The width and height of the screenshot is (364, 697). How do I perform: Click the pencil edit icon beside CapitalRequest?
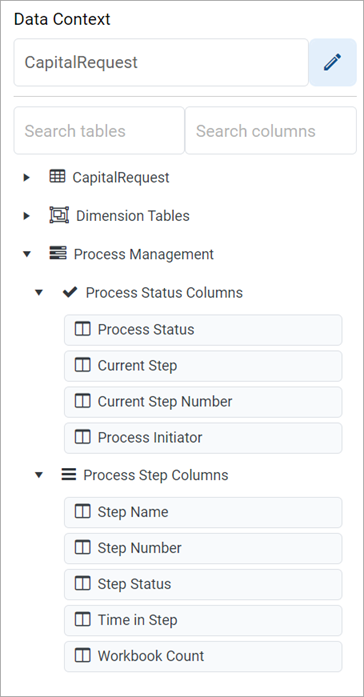coord(332,62)
